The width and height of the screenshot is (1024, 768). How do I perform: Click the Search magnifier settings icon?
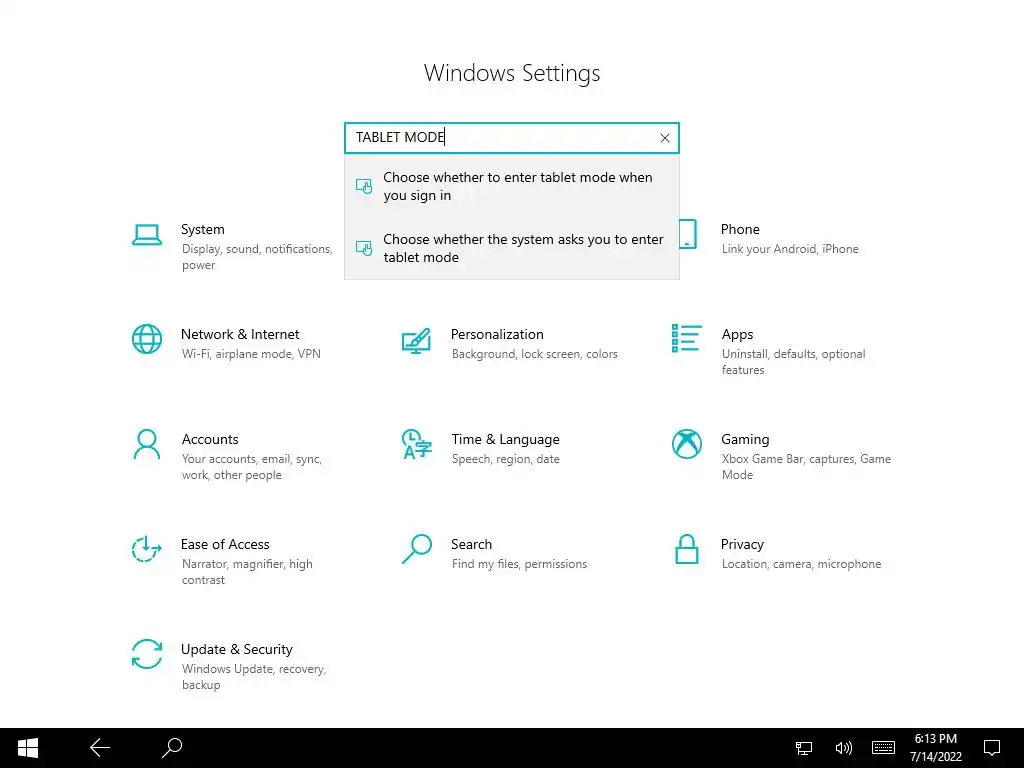tap(417, 549)
